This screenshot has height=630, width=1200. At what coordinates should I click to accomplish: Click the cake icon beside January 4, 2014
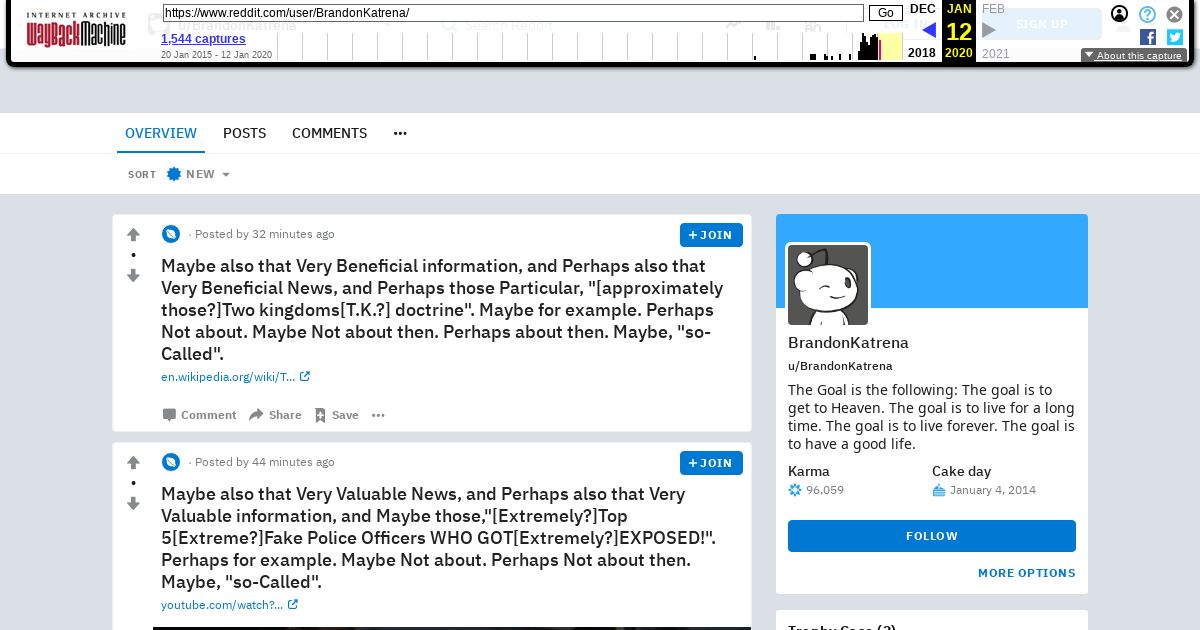[939, 490]
